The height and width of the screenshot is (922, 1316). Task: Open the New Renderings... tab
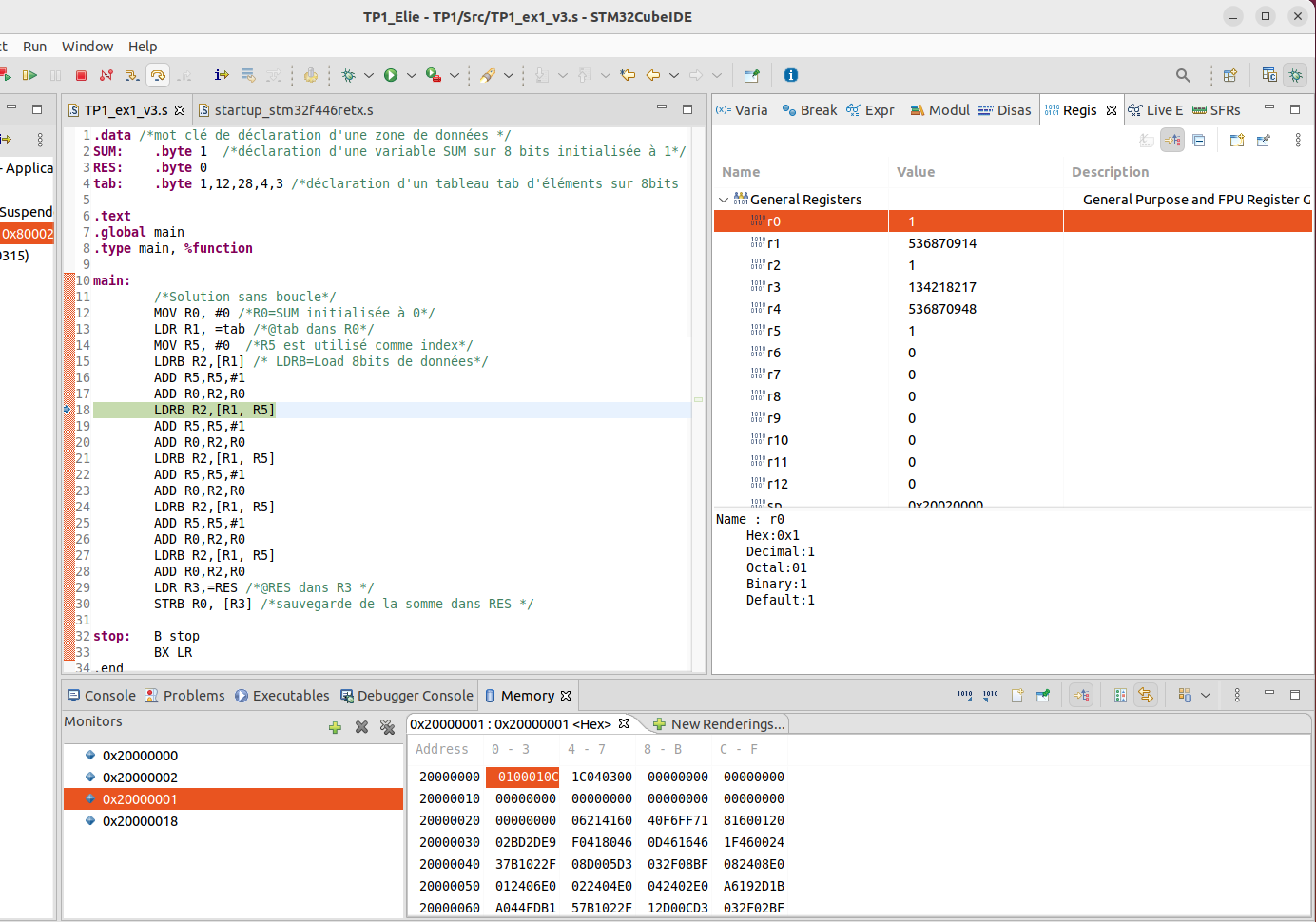pos(719,724)
